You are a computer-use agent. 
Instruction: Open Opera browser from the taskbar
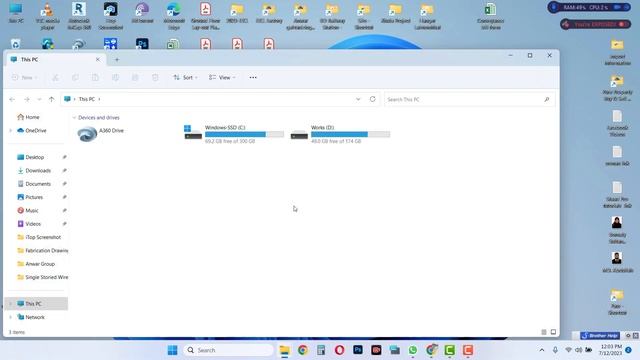point(340,350)
